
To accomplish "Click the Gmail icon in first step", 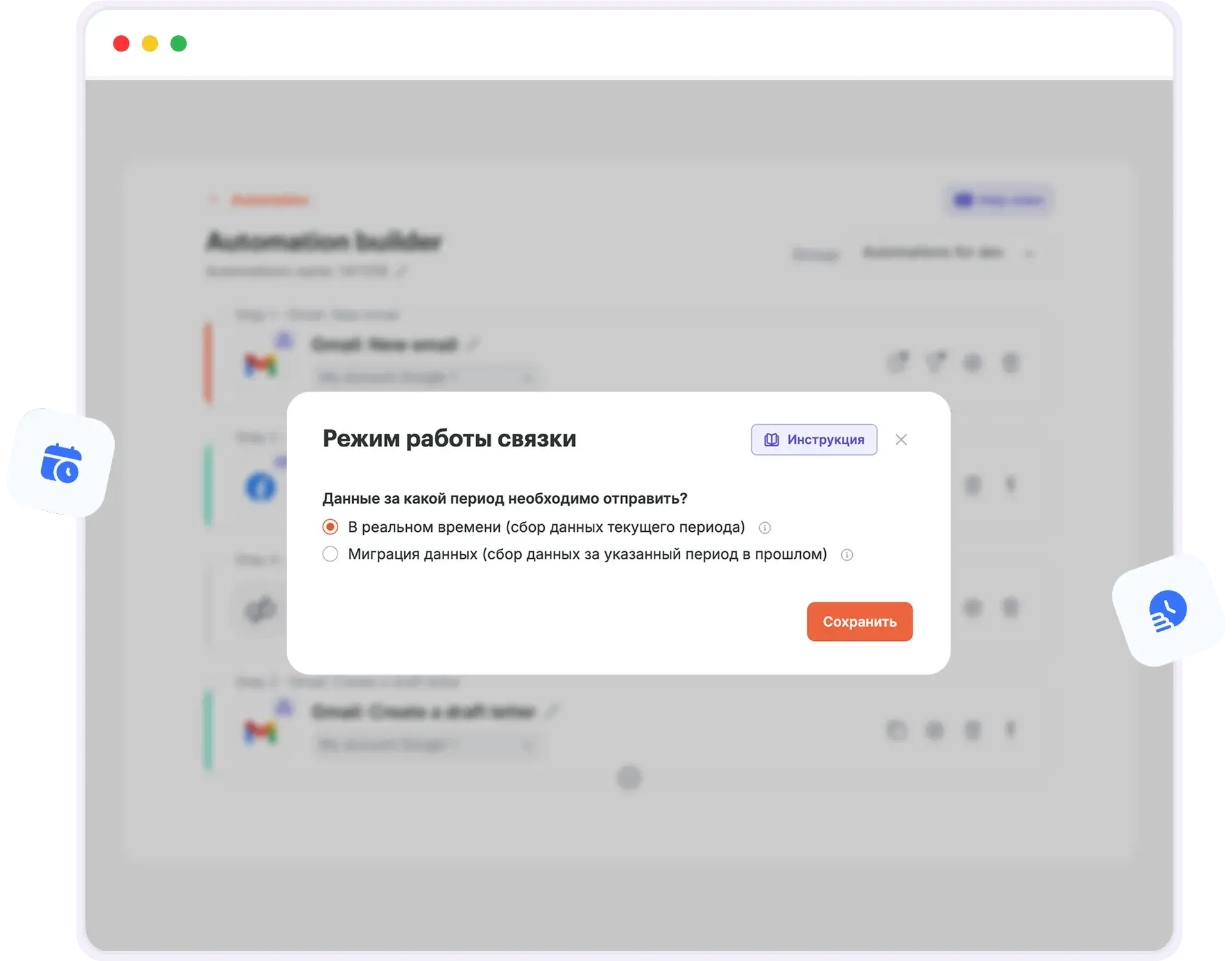I will click(x=261, y=366).
